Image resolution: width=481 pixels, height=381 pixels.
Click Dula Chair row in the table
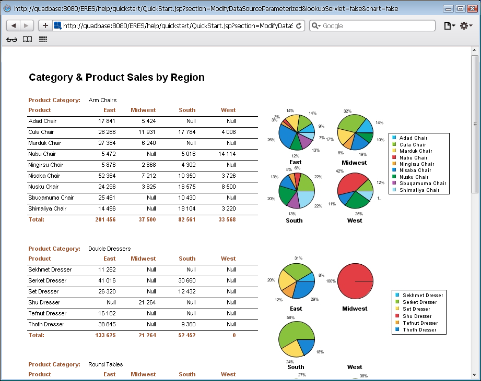click(142, 132)
